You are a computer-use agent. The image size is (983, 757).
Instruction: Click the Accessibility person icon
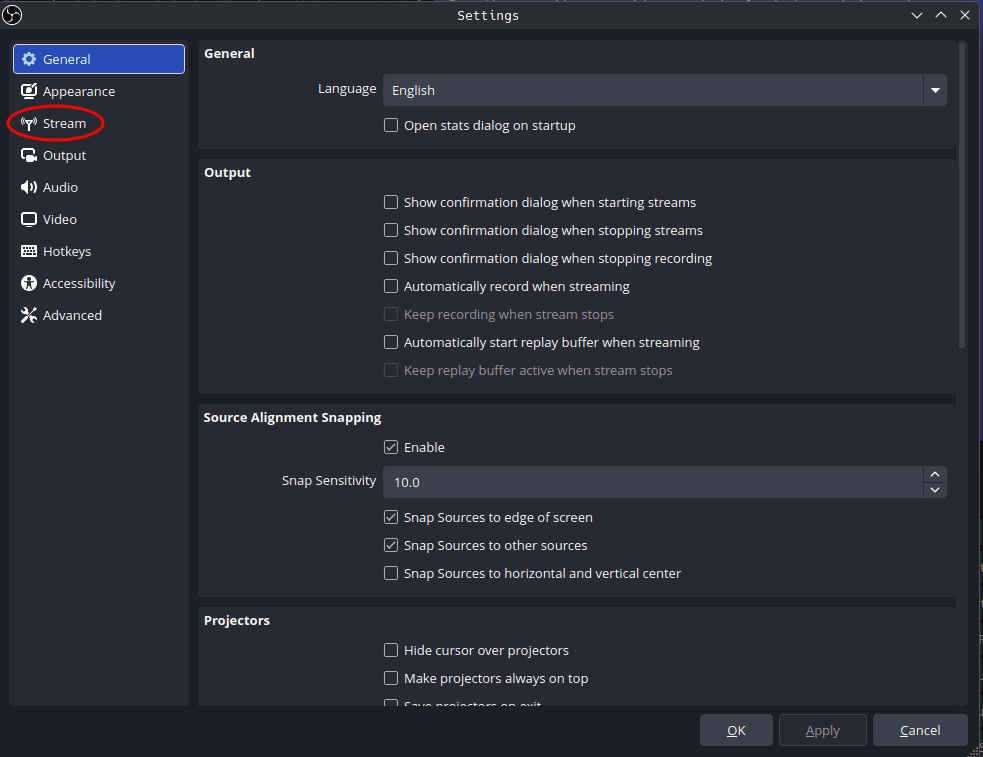(x=29, y=283)
